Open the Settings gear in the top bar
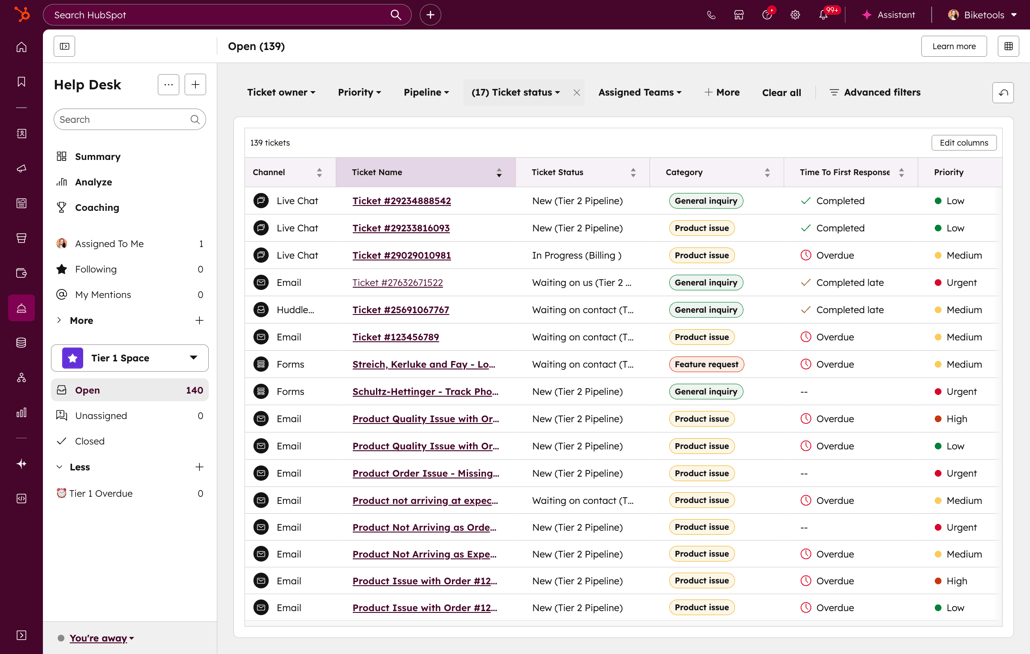This screenshot has height=654, width=1030. (x=795, y=15)
